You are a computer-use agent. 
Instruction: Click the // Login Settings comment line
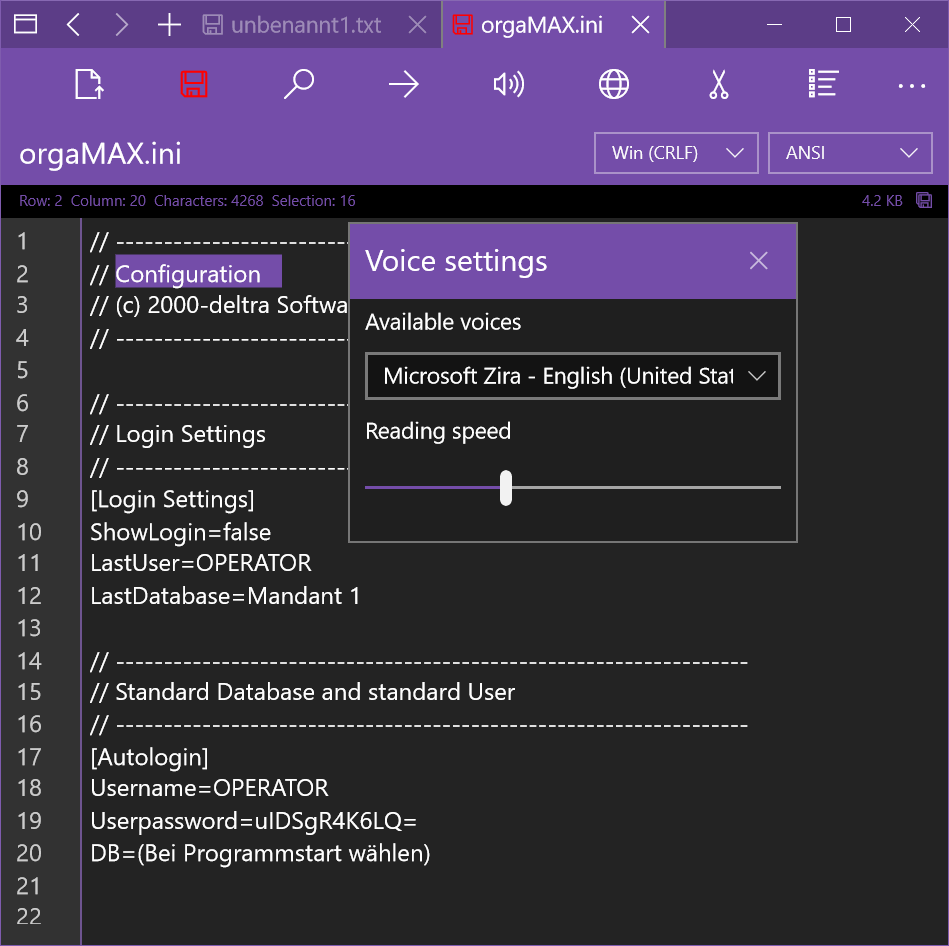coord(177,434)
